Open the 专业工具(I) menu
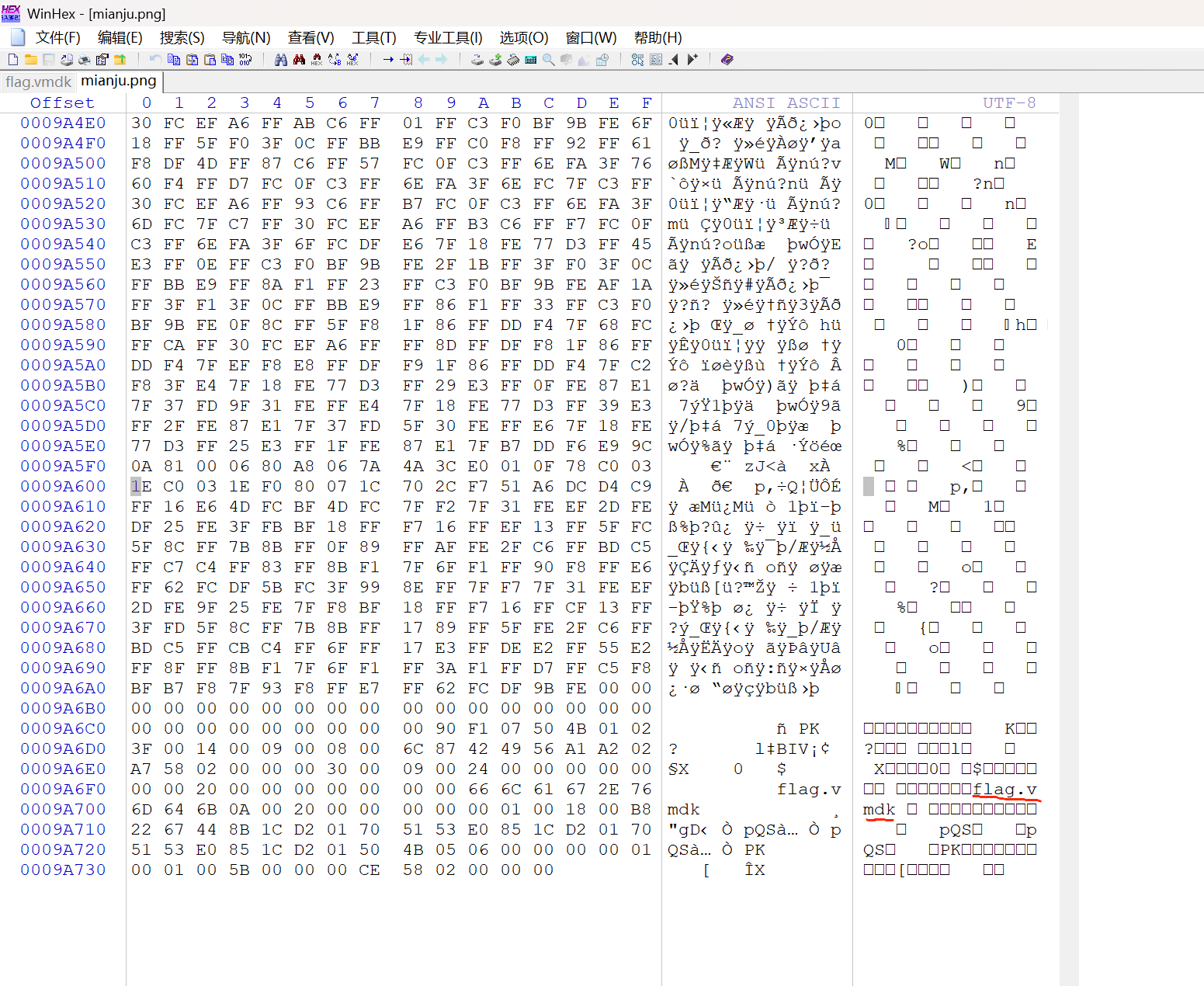 pos(448,37)
